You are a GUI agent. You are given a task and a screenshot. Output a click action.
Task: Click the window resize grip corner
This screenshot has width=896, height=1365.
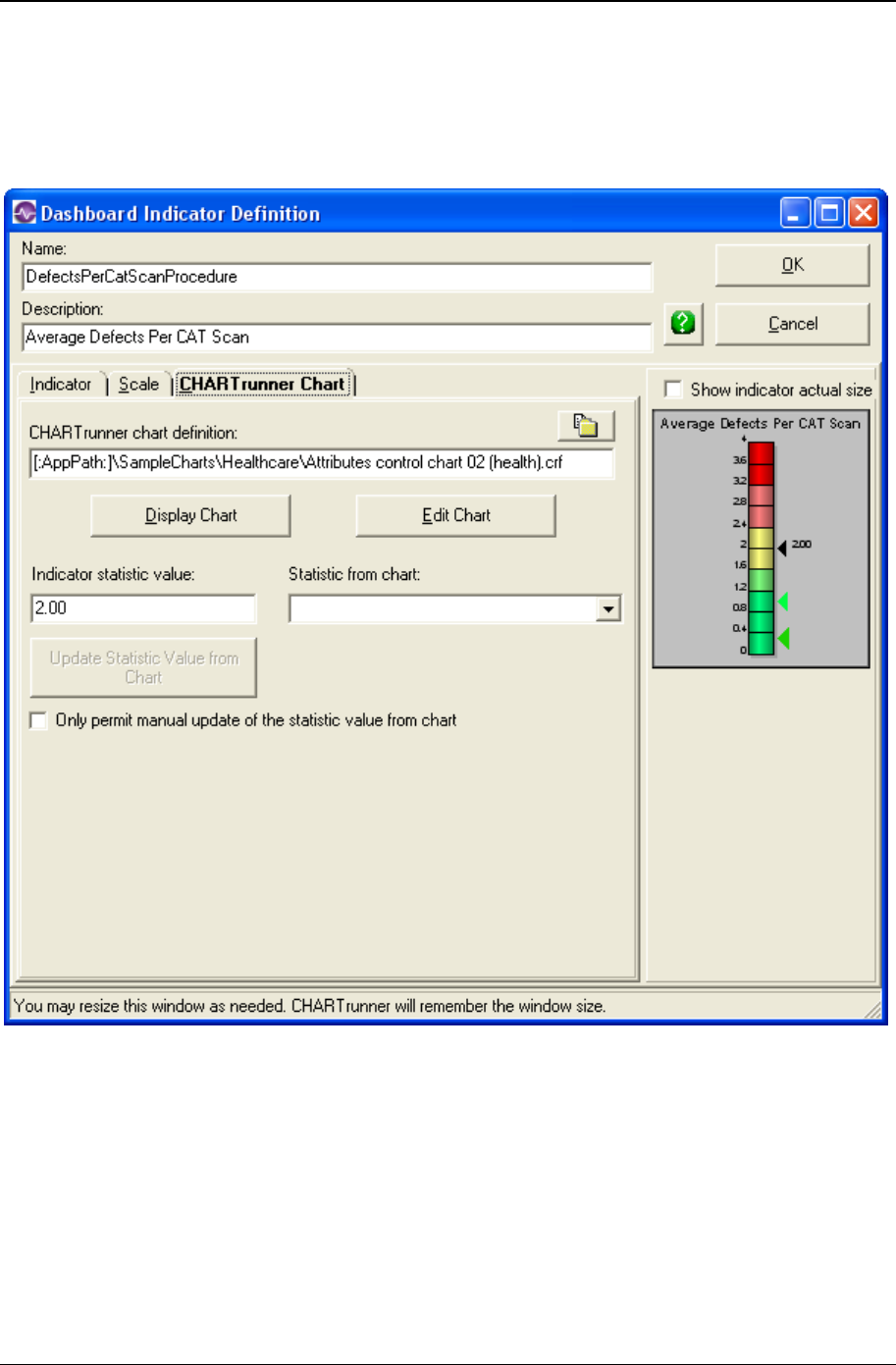tap(873, 1010)
